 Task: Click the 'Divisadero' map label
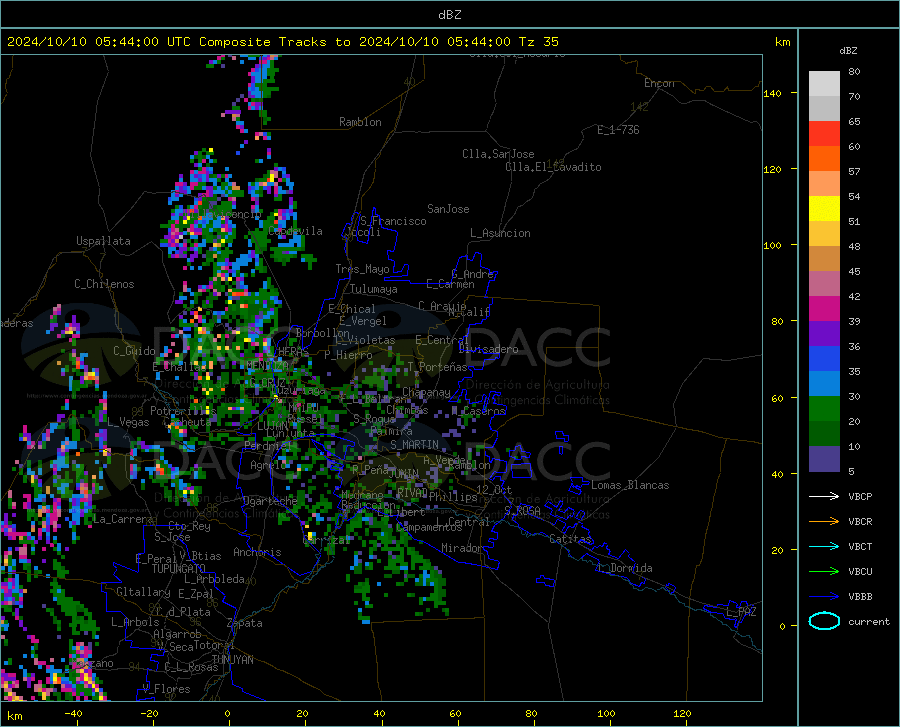488,349
